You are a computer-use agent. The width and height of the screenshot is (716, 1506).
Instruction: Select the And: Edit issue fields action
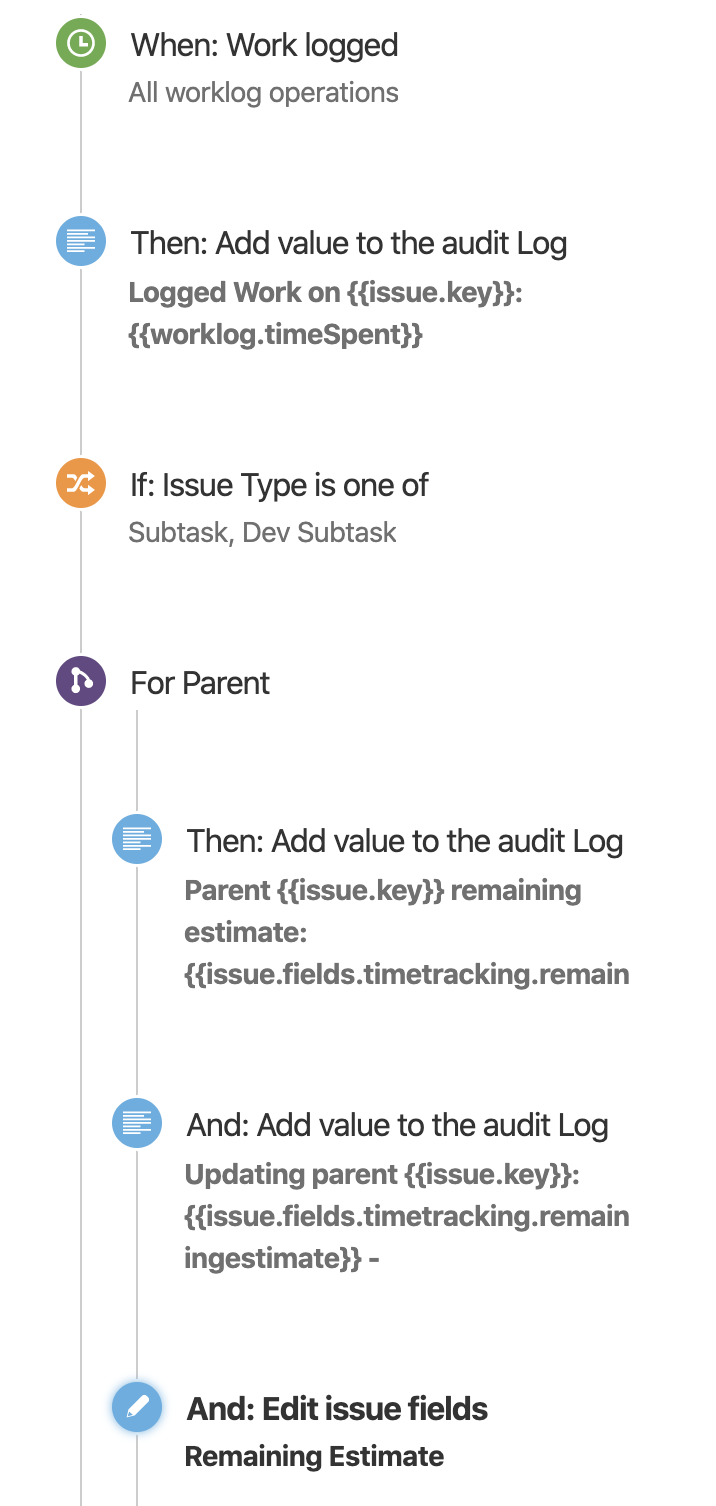tap(336, 1408)
